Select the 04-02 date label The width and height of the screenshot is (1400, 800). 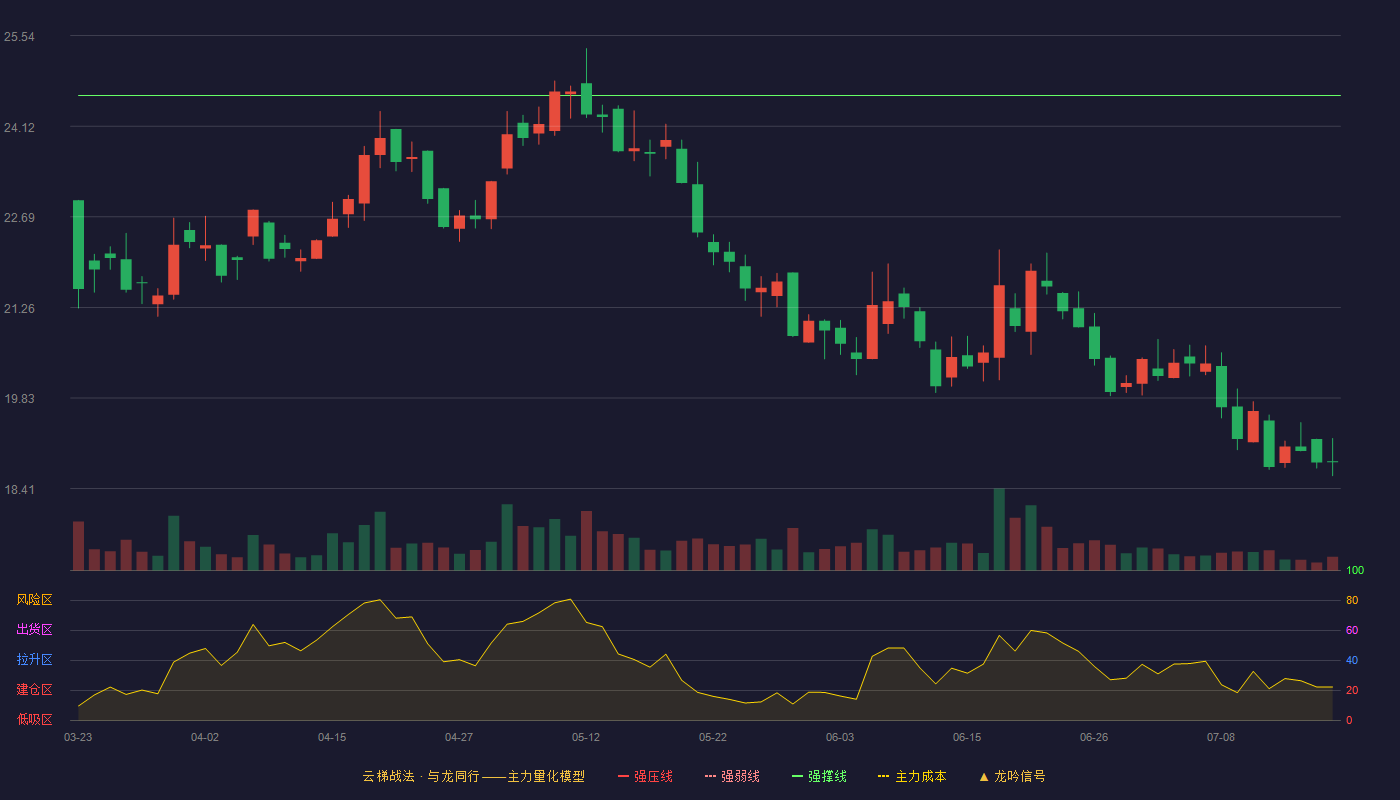pyautogui.click(x=205, y=737)
